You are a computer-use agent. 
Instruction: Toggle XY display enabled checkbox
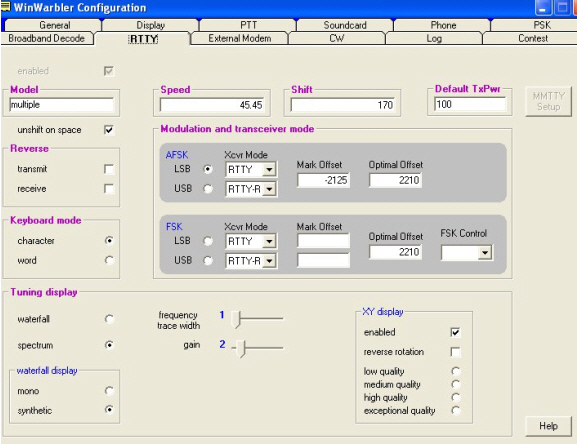click(x=455, y=332)
